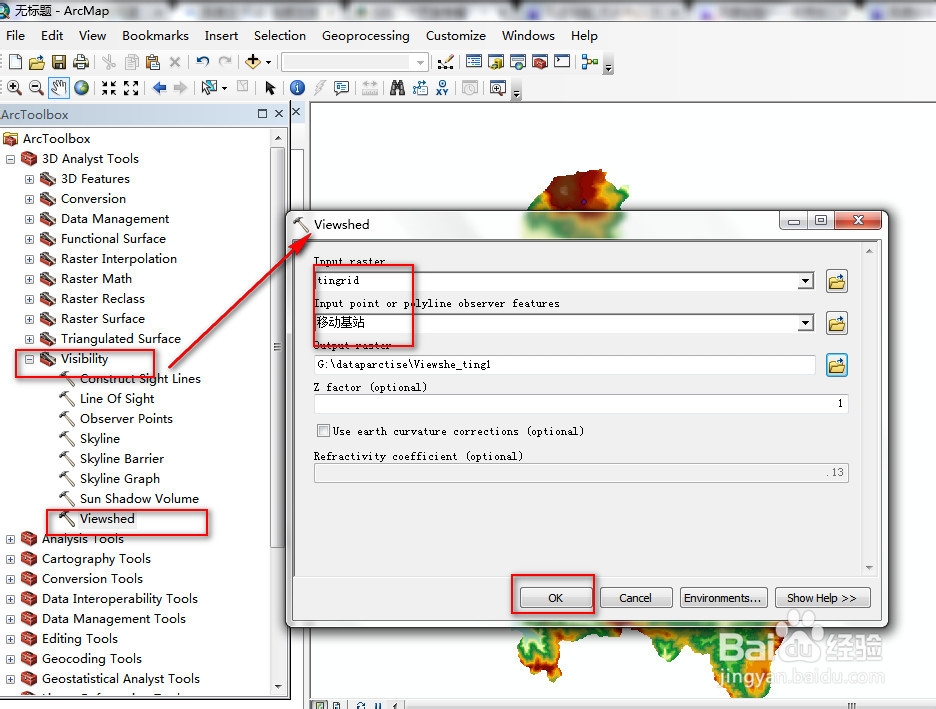Image resolution: width=936 pixels, height=709 pixels.
Task: Click the ArcToolbox panel scroll down arrow
Action: click(278, 686)
